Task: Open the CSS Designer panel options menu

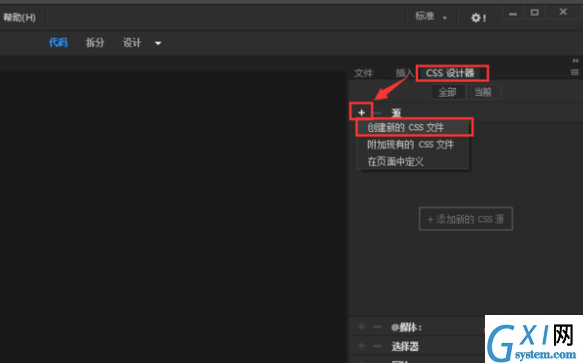Action: (575, 72)
